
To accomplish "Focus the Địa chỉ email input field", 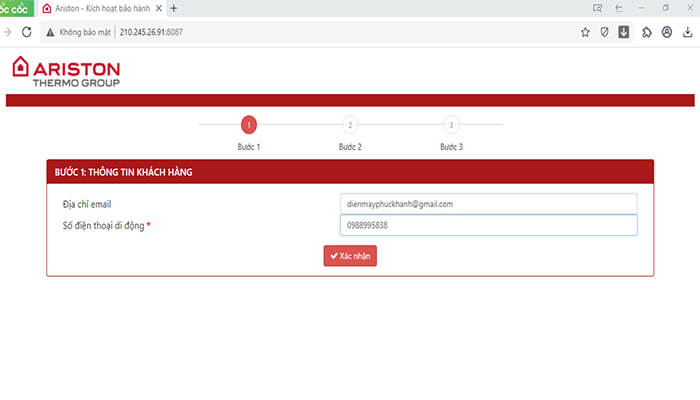I will [x=488, y=204].
